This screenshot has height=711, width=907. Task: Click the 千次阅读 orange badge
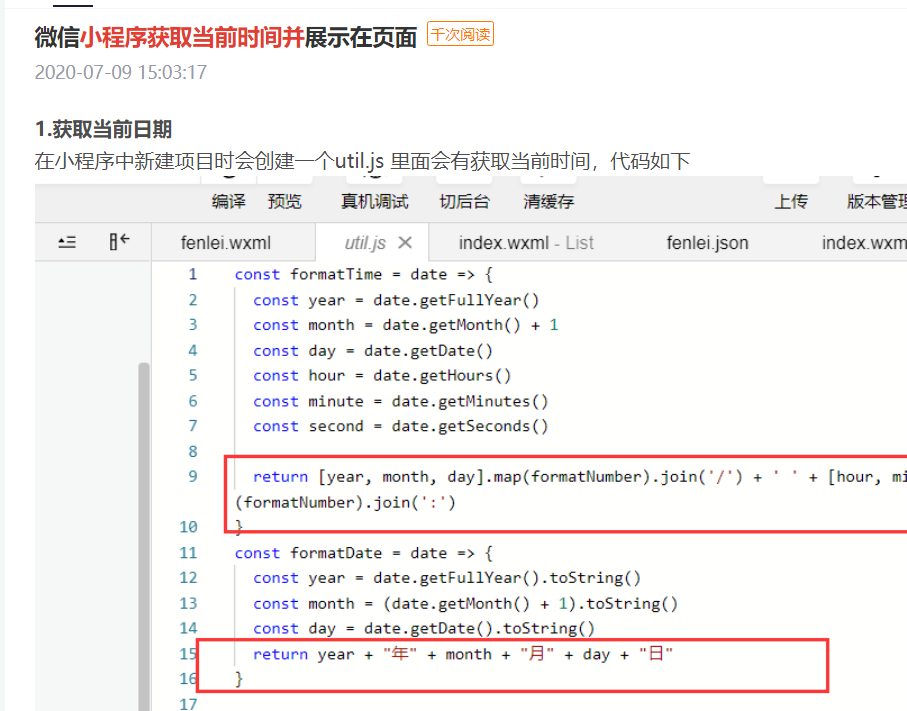(x=460, y=34)
